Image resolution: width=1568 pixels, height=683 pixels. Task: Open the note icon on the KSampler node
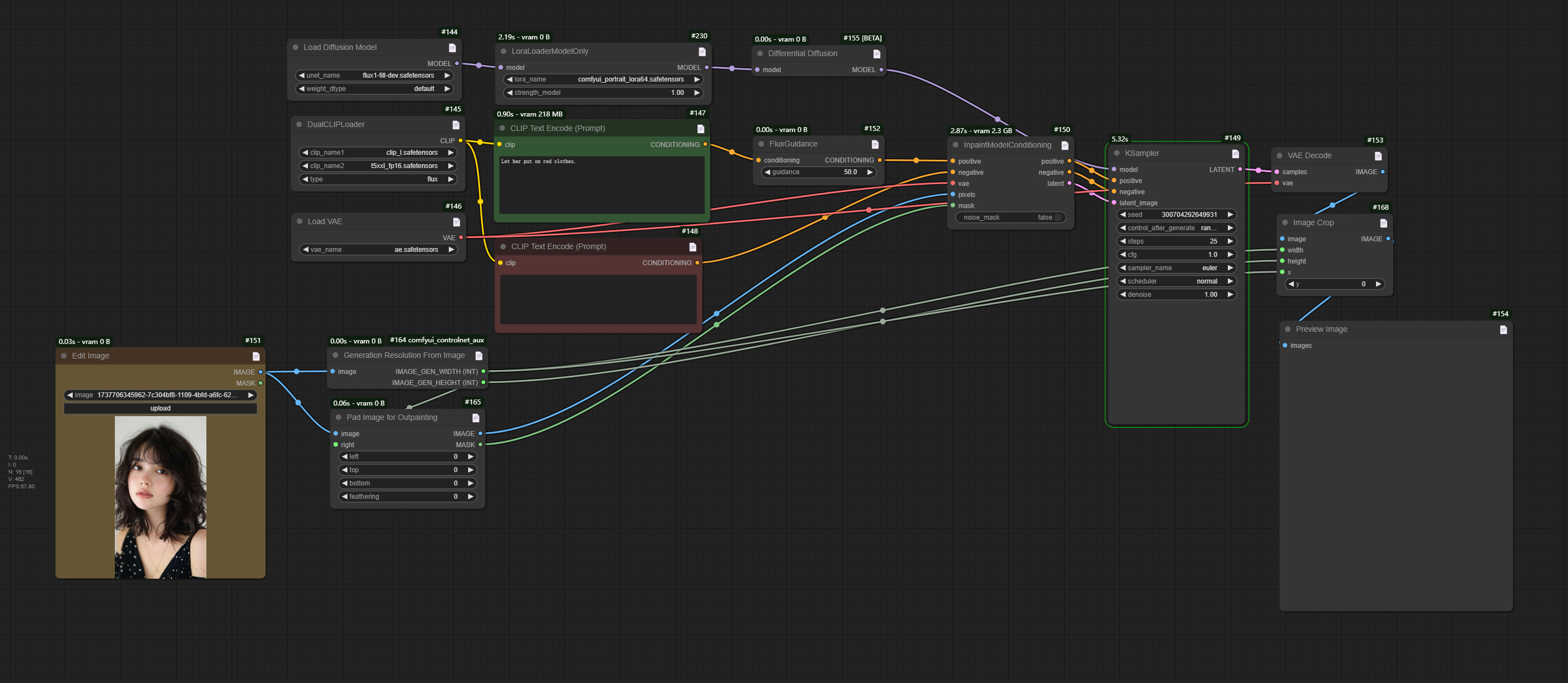coord(1235,153)
